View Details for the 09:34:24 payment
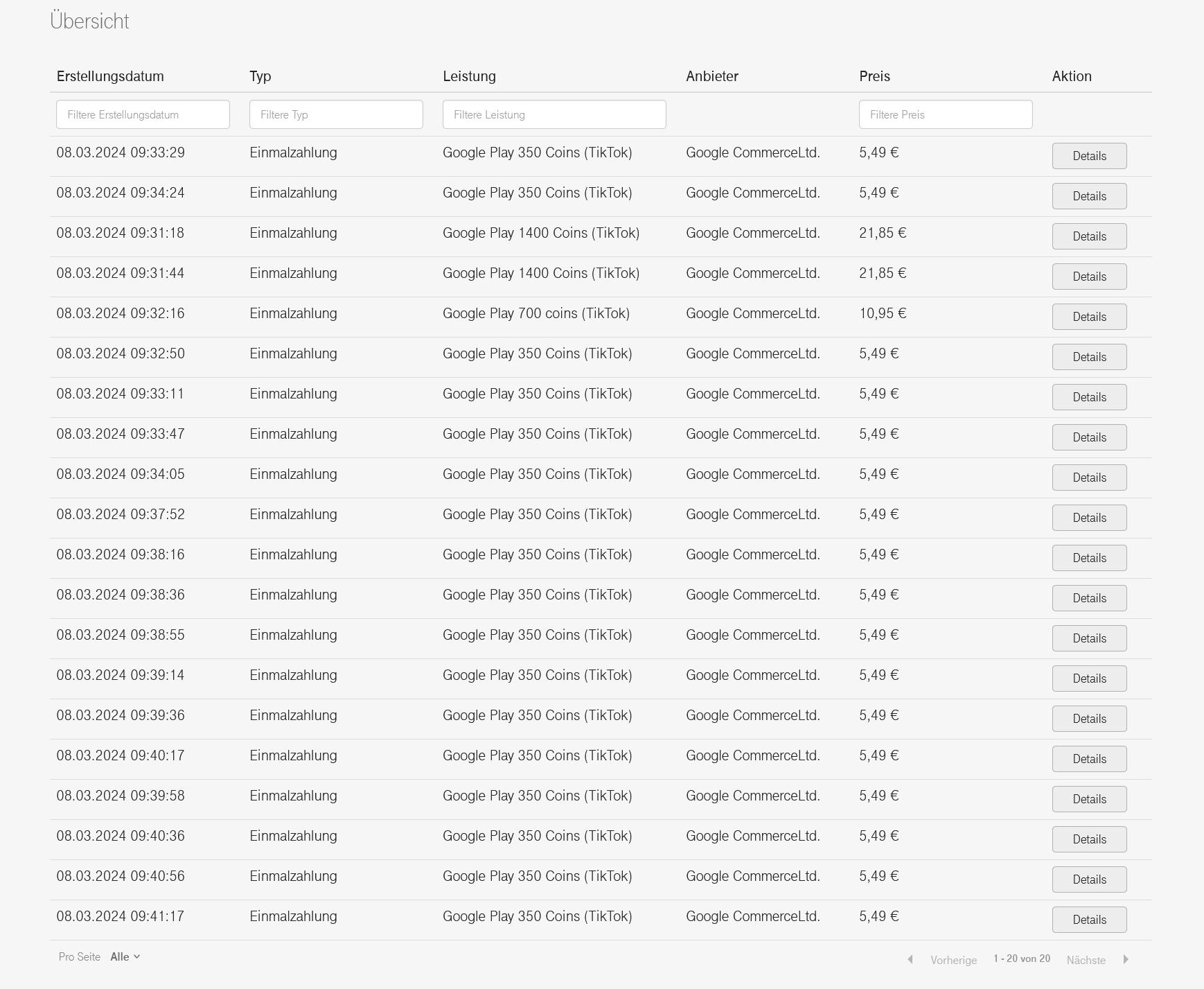1204x989 pixels. pyautogui.click(x=1089, y=196)
